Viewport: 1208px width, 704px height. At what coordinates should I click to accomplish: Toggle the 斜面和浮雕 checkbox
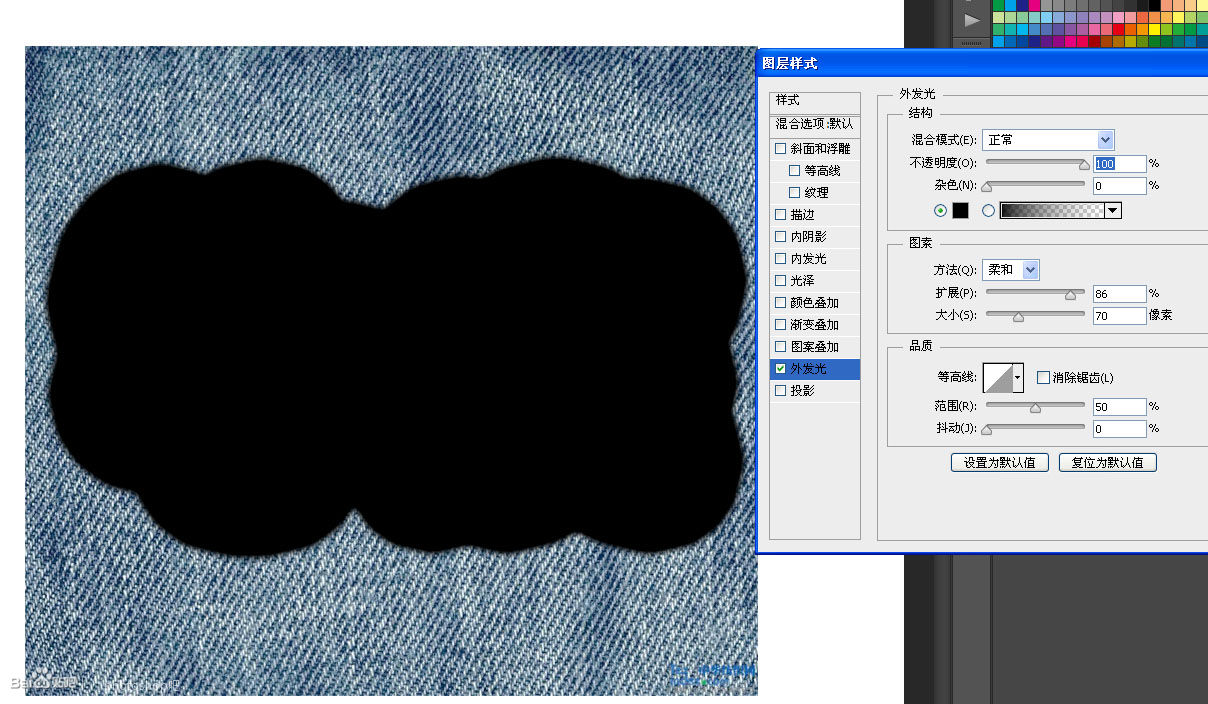pyautogui.click(x=781, y=149)
